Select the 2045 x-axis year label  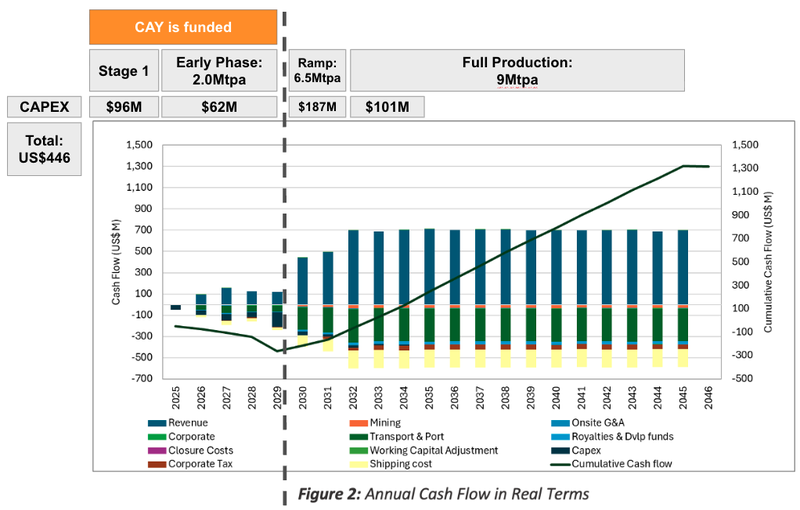[x=684, y=393]
